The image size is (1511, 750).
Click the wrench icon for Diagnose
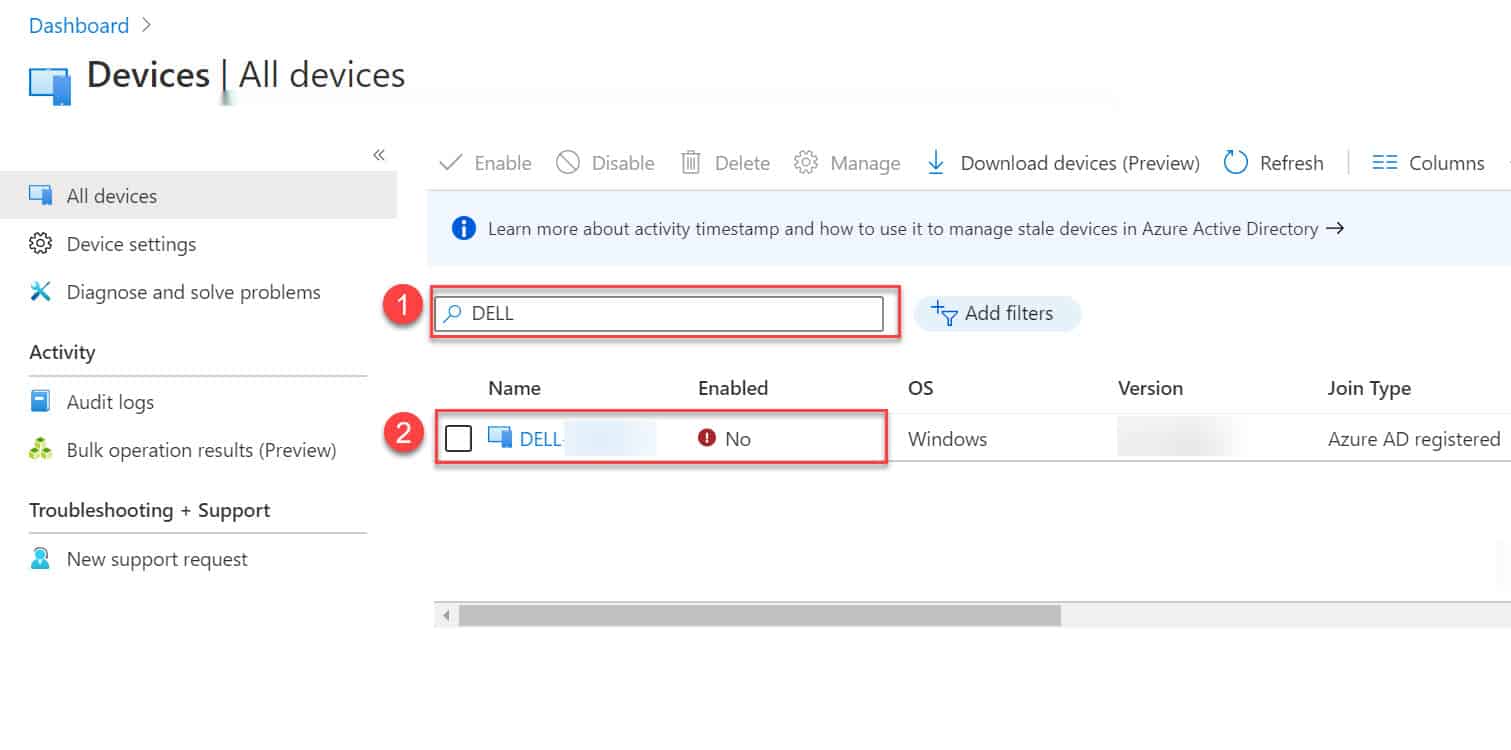pos(40,291)
